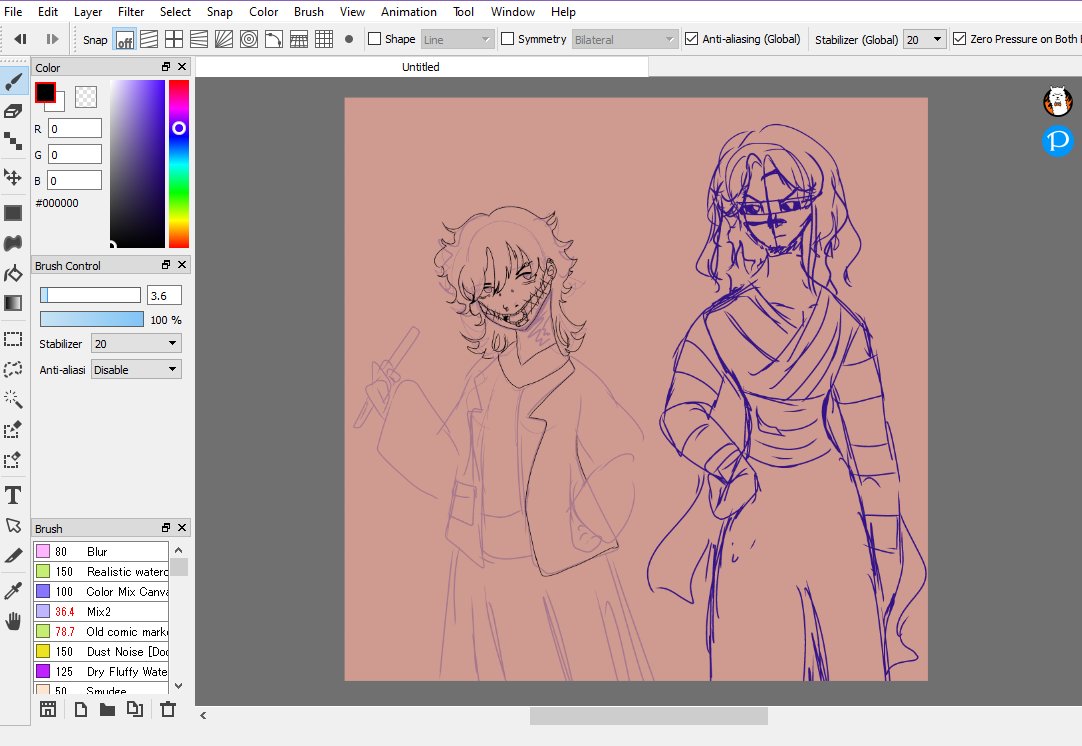Enable the radial snap icon

click(224, 39)
